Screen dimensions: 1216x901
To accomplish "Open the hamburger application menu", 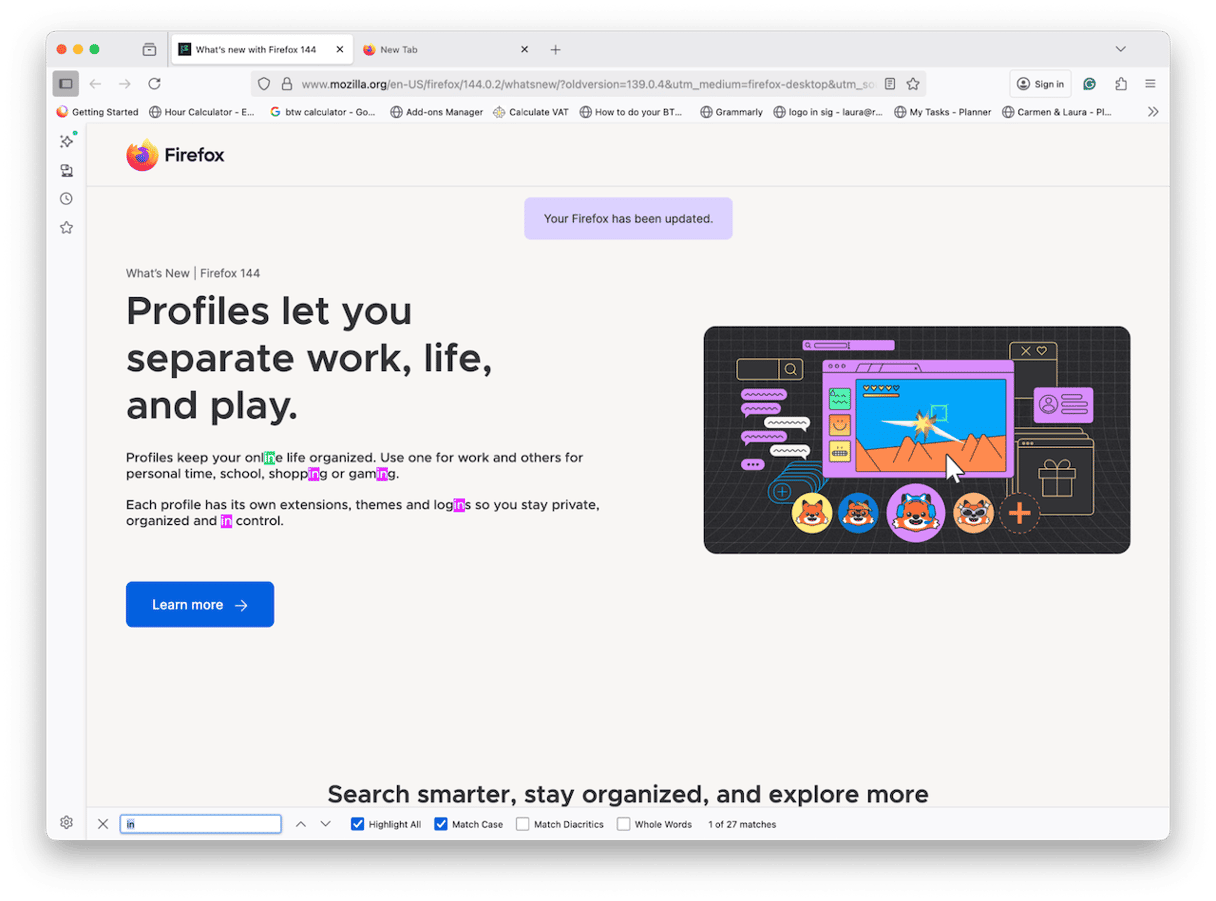I will pyautogui.click(x=1150, y=84).
